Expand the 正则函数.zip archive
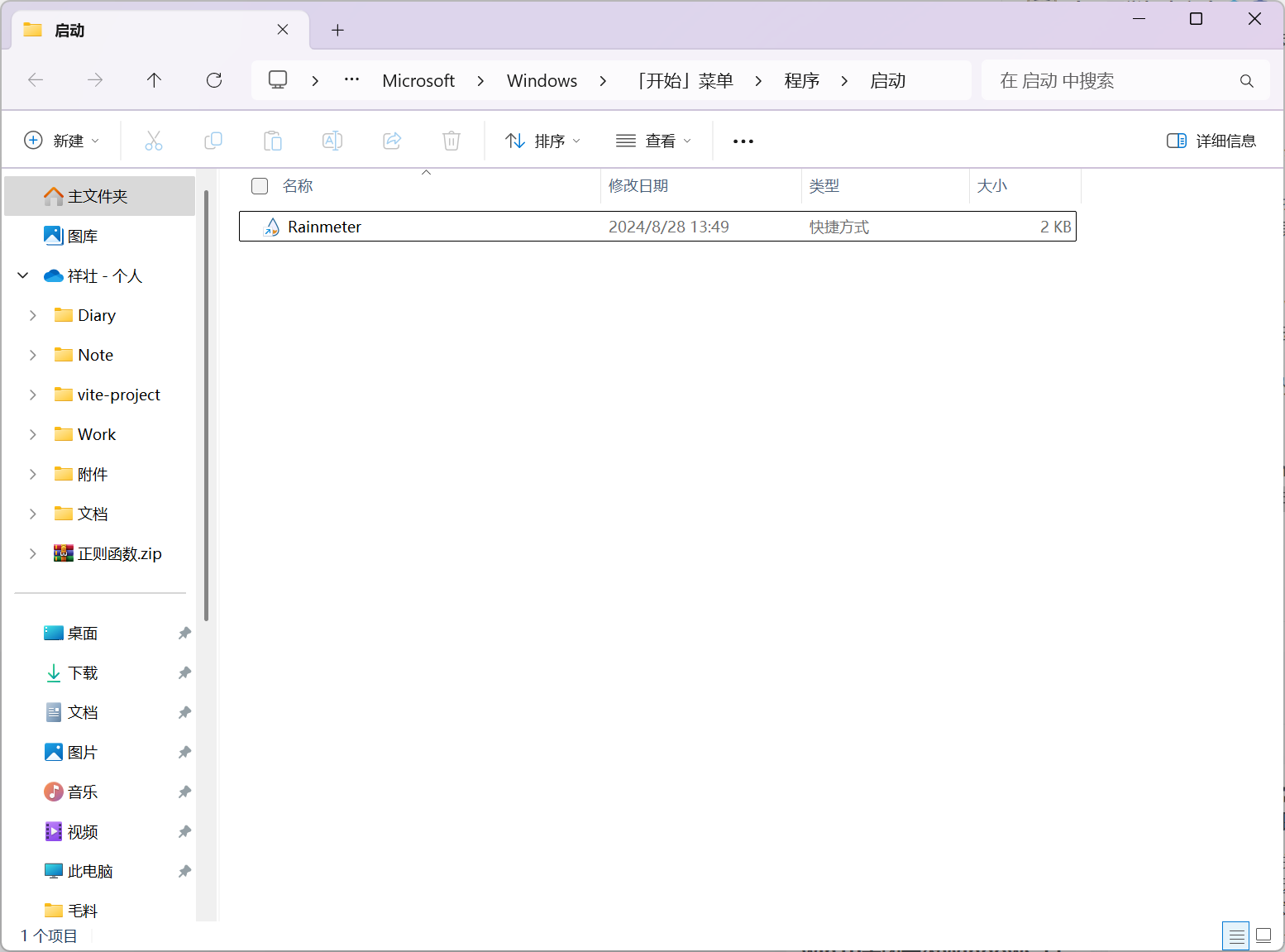This screenshot has width=1285, height=952. 33,553
